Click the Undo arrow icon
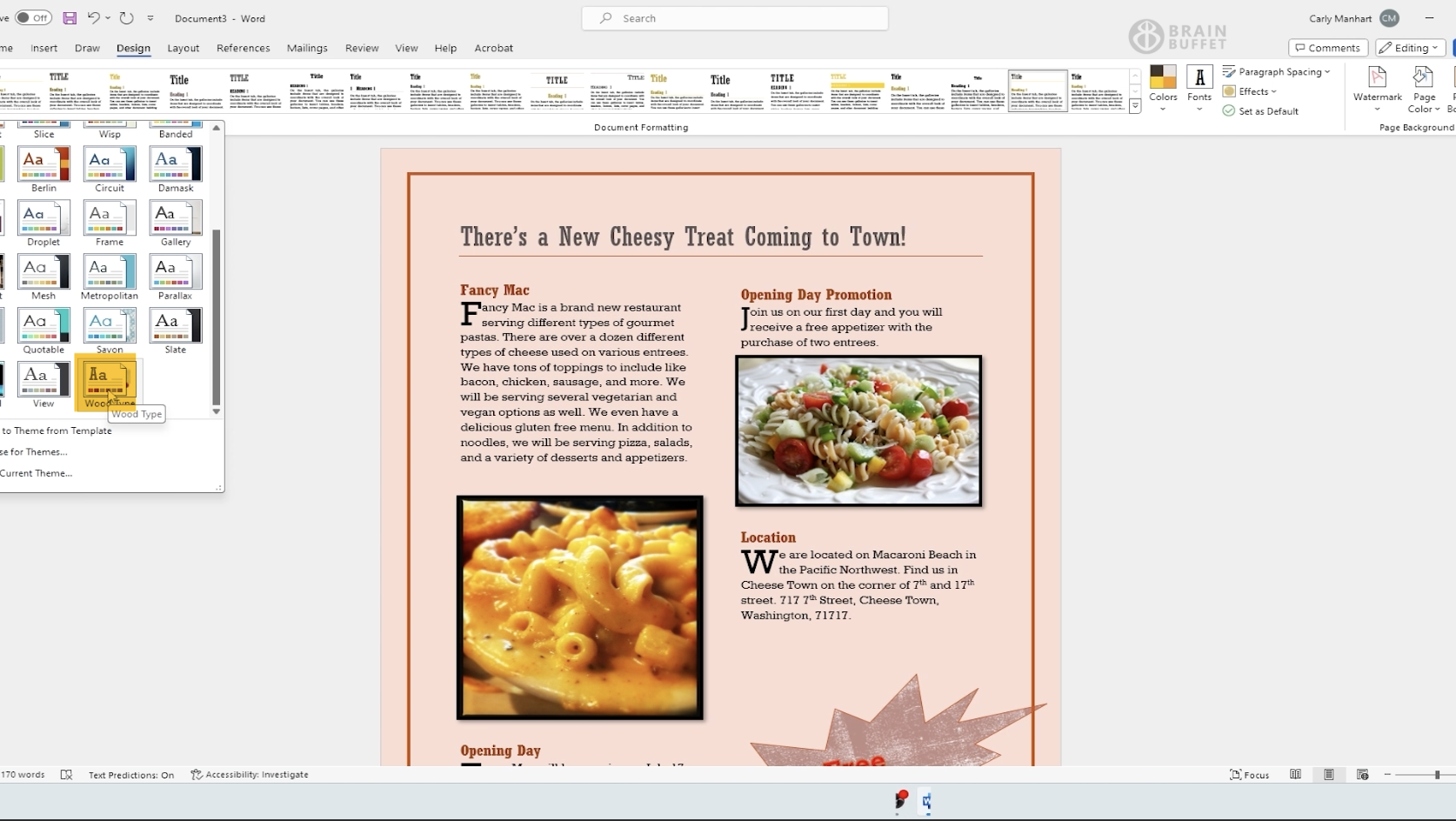The image size is (1456, 821). pyautogui.click(x=93, y=18)
